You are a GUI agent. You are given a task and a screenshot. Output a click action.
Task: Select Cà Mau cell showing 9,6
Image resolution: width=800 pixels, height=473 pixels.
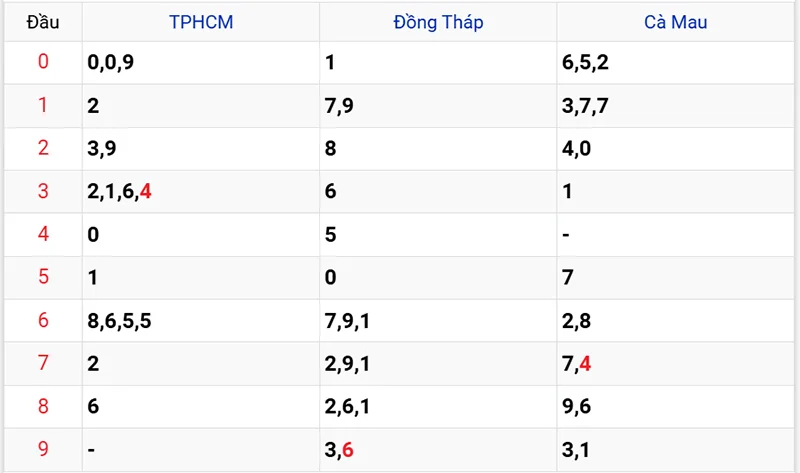[x=576, y=406]
